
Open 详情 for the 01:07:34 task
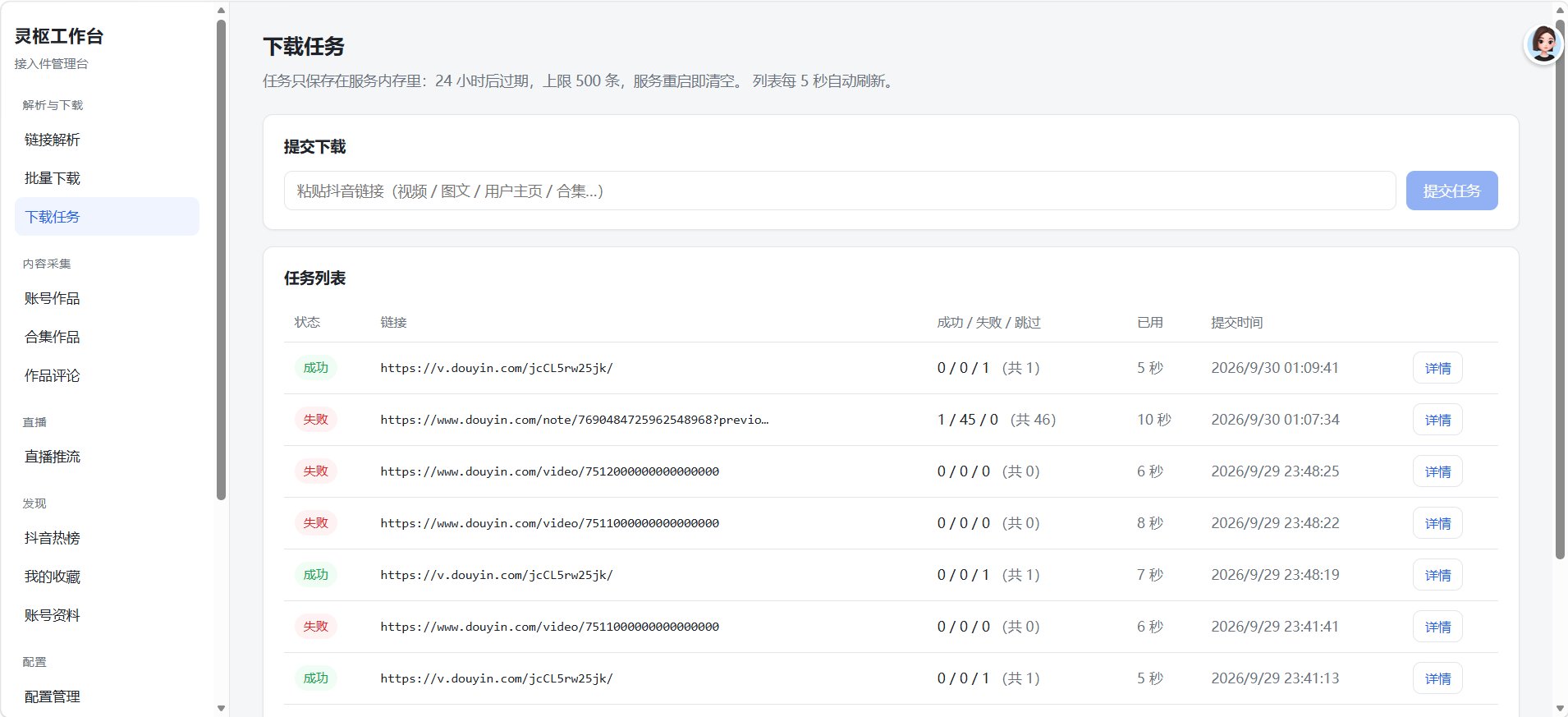[1437, 420]
